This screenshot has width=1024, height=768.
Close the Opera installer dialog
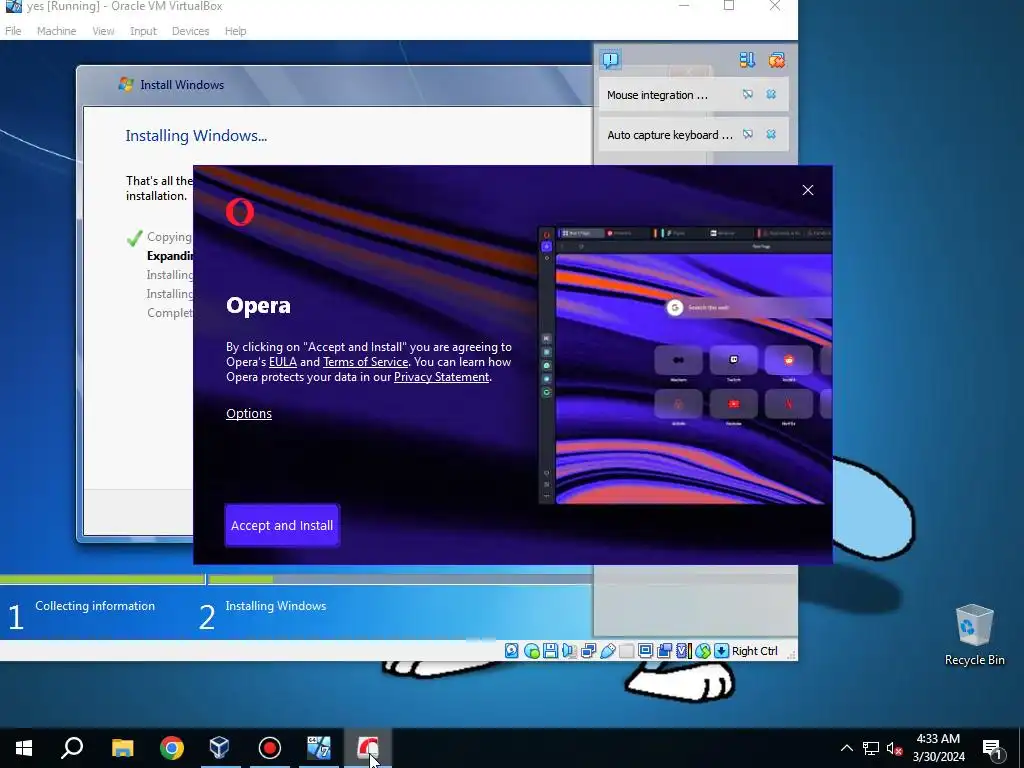pos(808,190)
